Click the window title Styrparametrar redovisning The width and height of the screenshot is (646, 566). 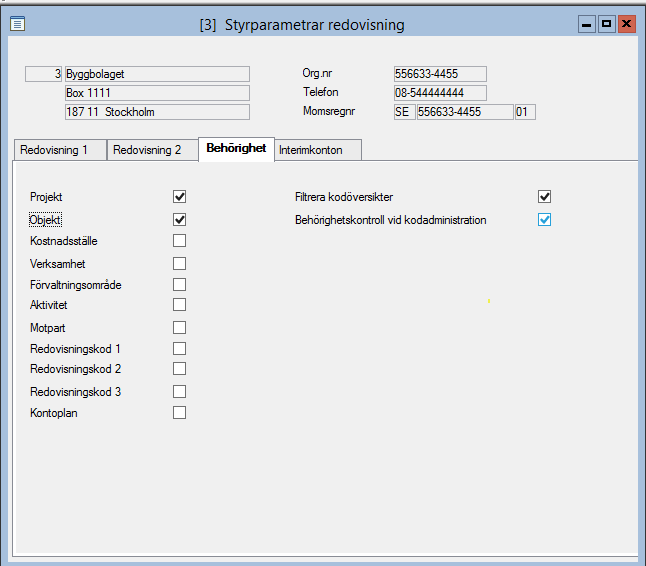pos(315,25)
